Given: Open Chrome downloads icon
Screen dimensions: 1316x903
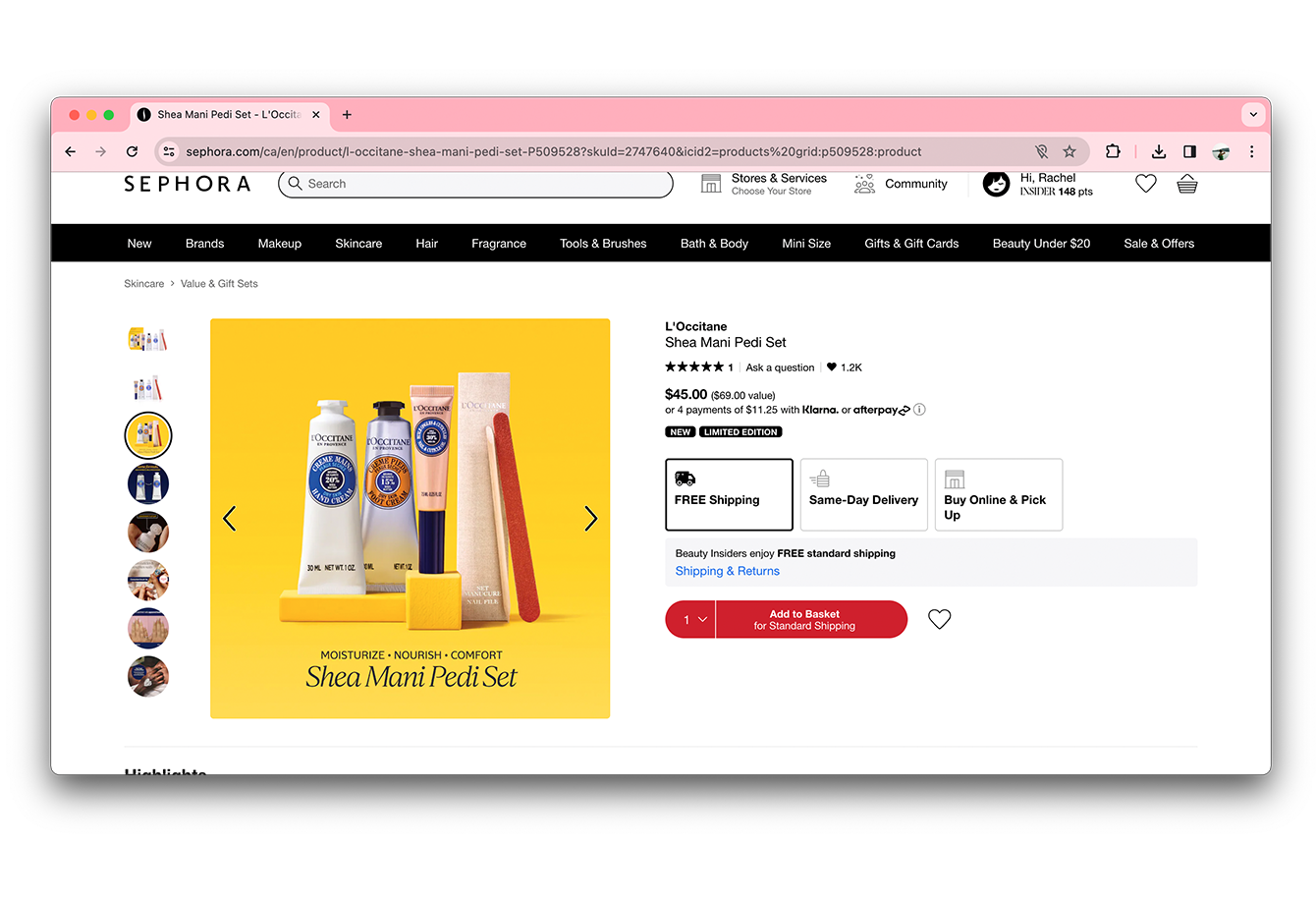Looking at the screenshot, I should [x=1159, y=151].
